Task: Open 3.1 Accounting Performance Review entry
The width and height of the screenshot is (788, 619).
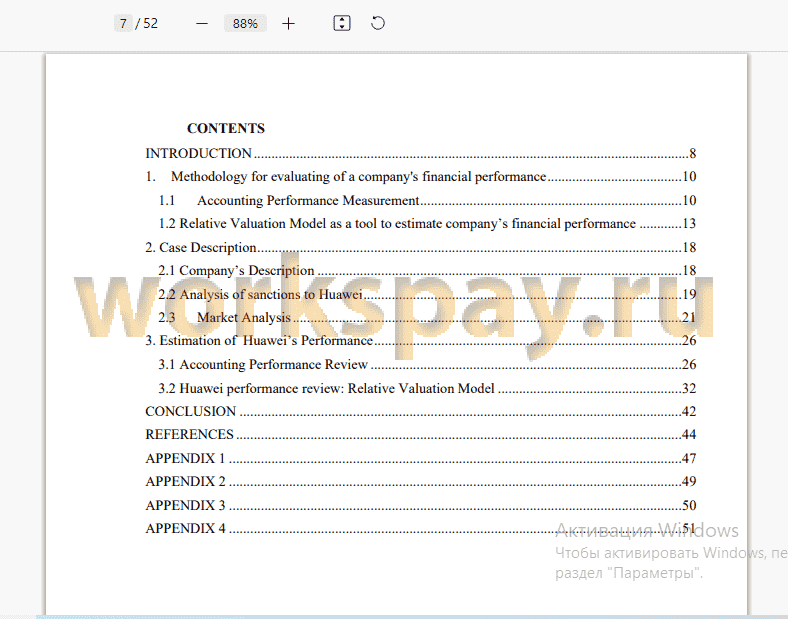Action: pos(427,364)
